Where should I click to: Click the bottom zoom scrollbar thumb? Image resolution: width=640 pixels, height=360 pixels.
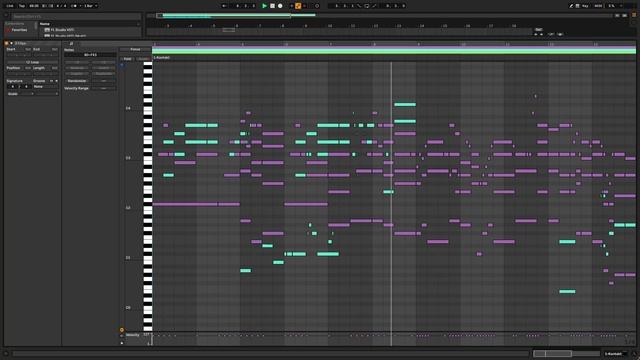[552, 353]
